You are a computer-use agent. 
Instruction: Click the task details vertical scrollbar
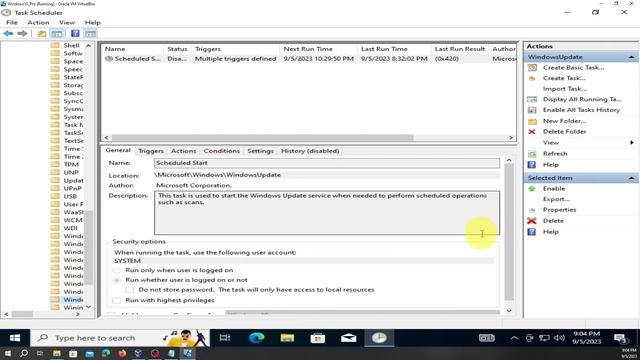tap(509, 232)
